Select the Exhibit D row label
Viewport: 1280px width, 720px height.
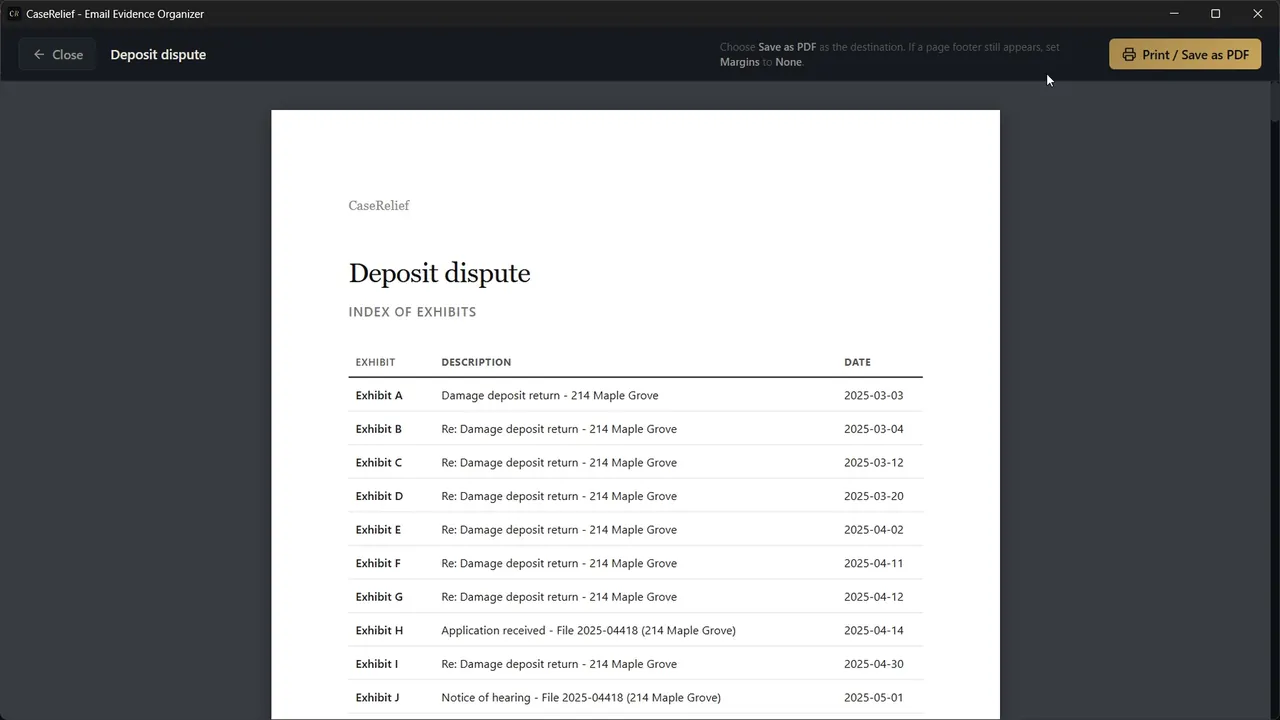[x=379, y=496]
